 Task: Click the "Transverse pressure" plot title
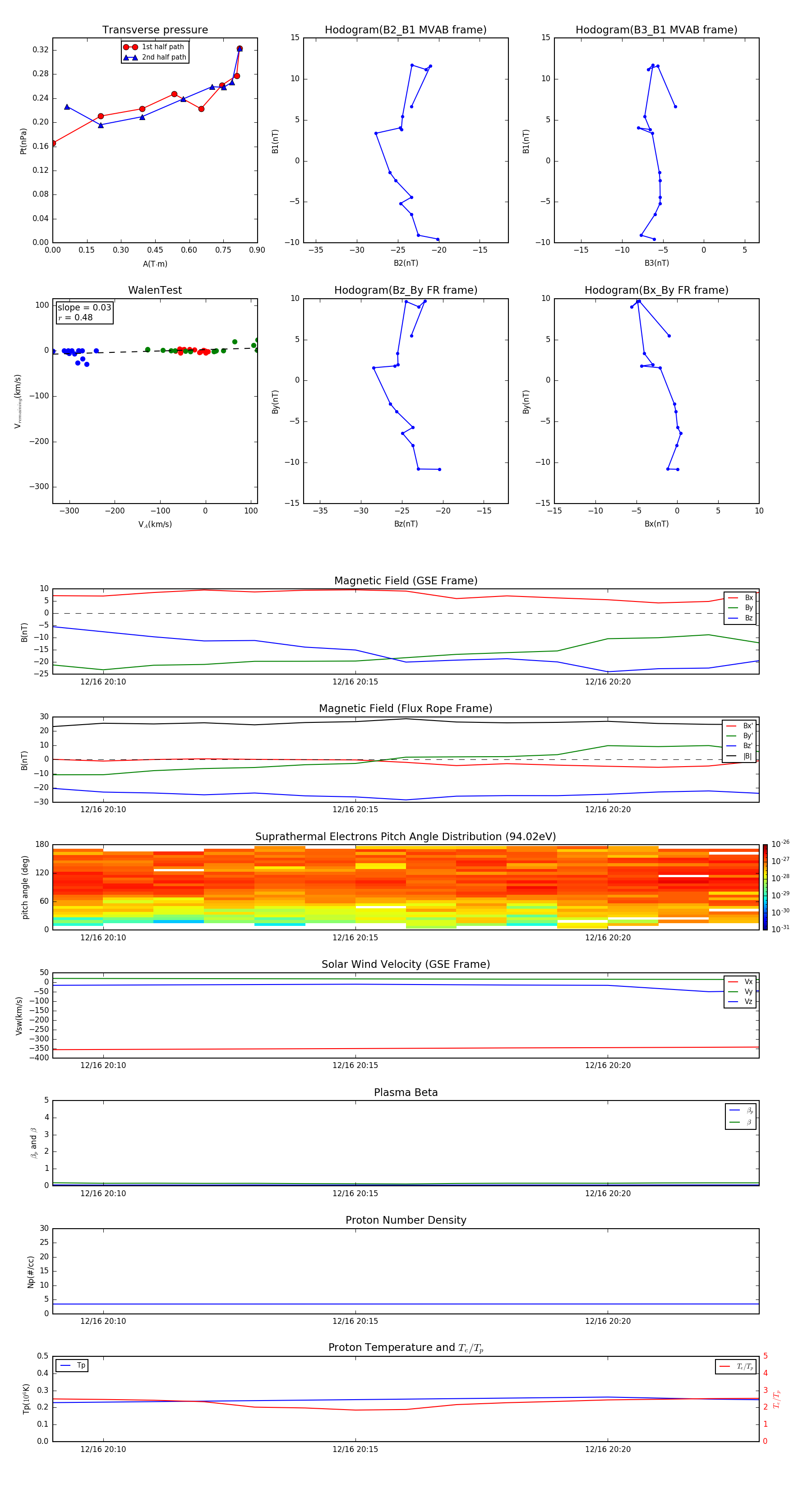click(x=155, y=30)
